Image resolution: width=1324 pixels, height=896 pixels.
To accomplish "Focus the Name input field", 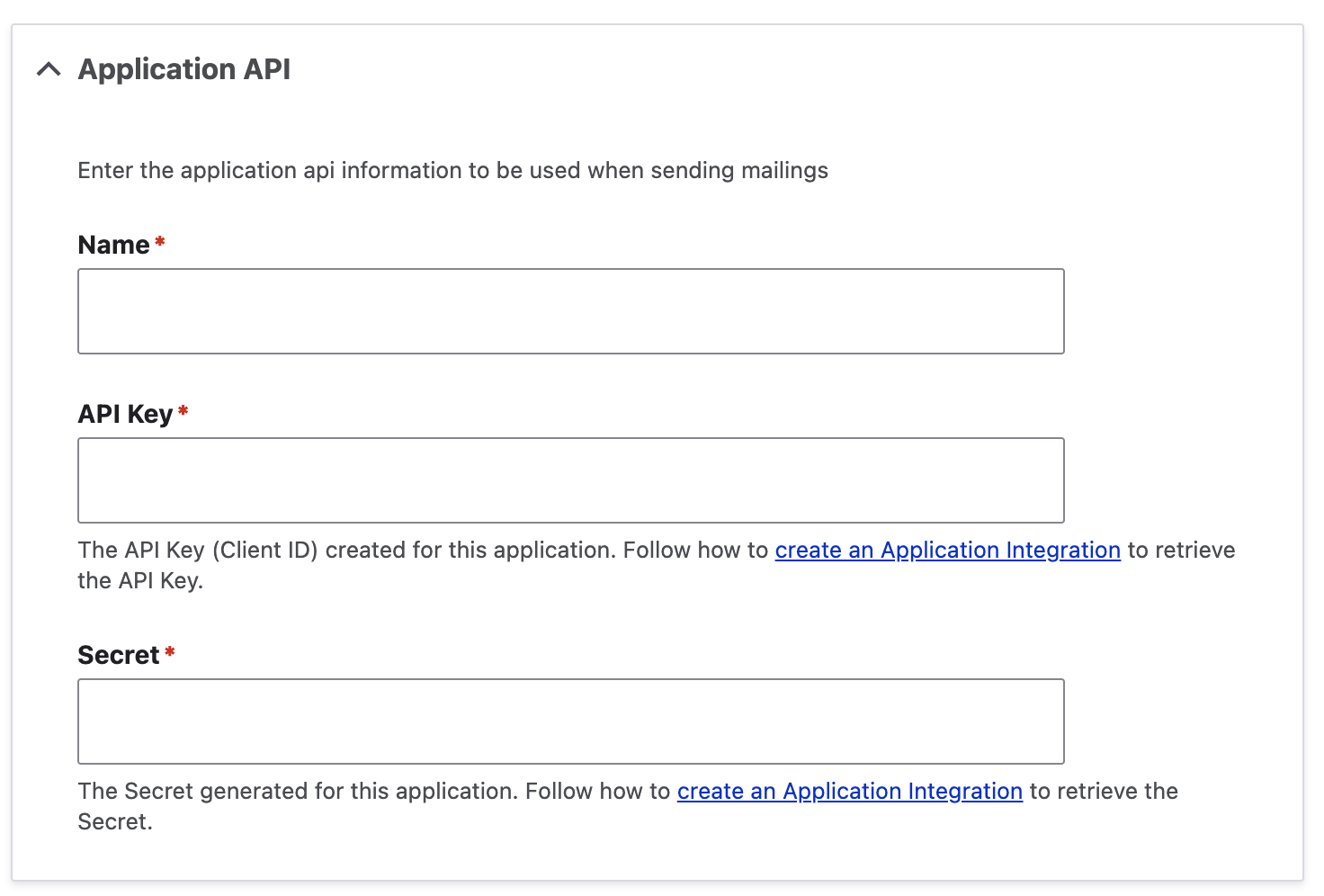I will [570, 311].
